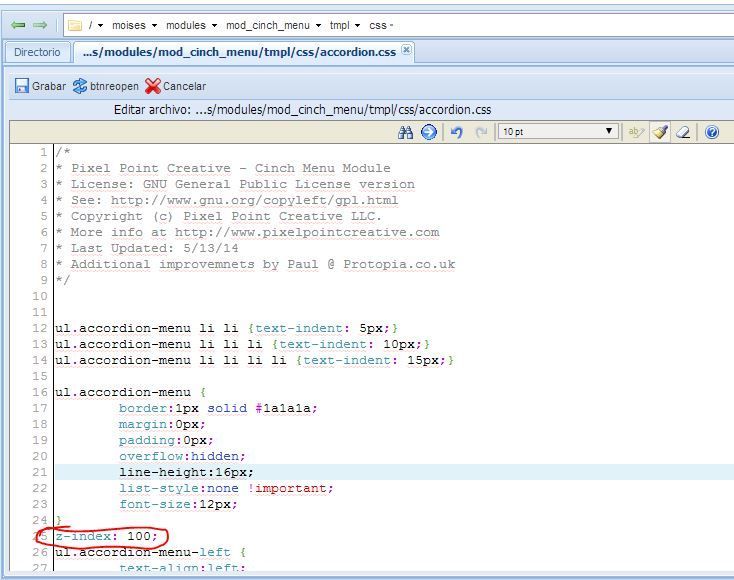The height and width of the screenshot is (580, 734).
Task: Click the red Cancelar X icon
Action: point(153,86)
